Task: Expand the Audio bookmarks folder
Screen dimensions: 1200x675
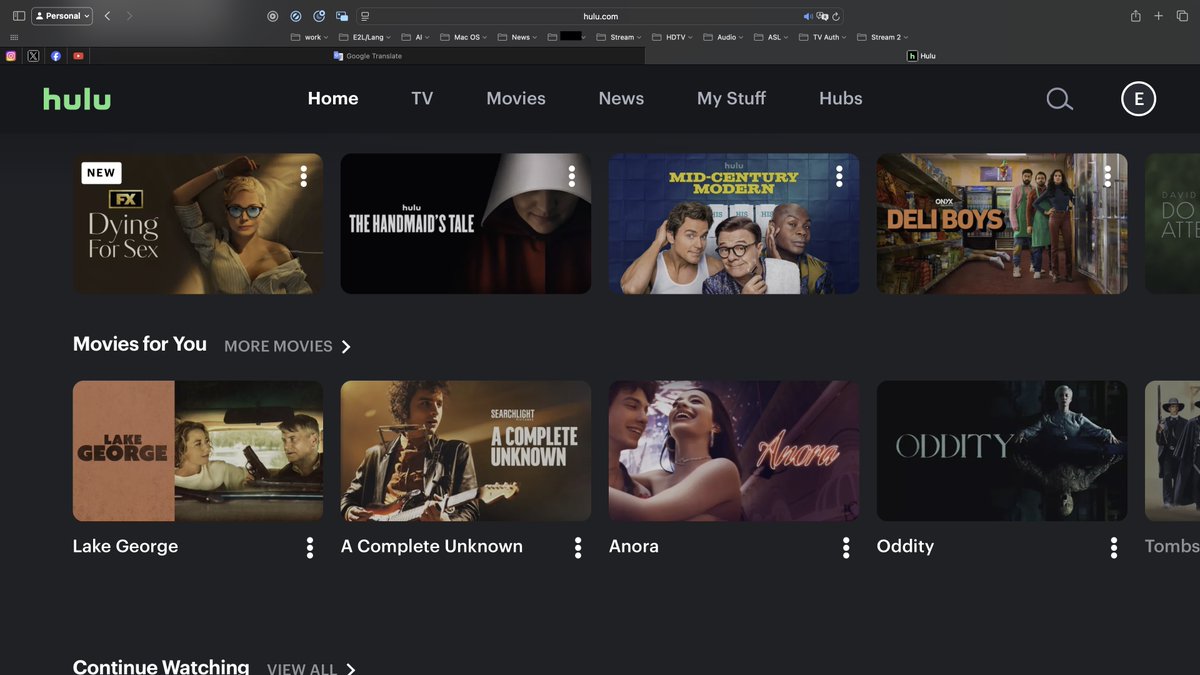Action: (x=723, y=37)
